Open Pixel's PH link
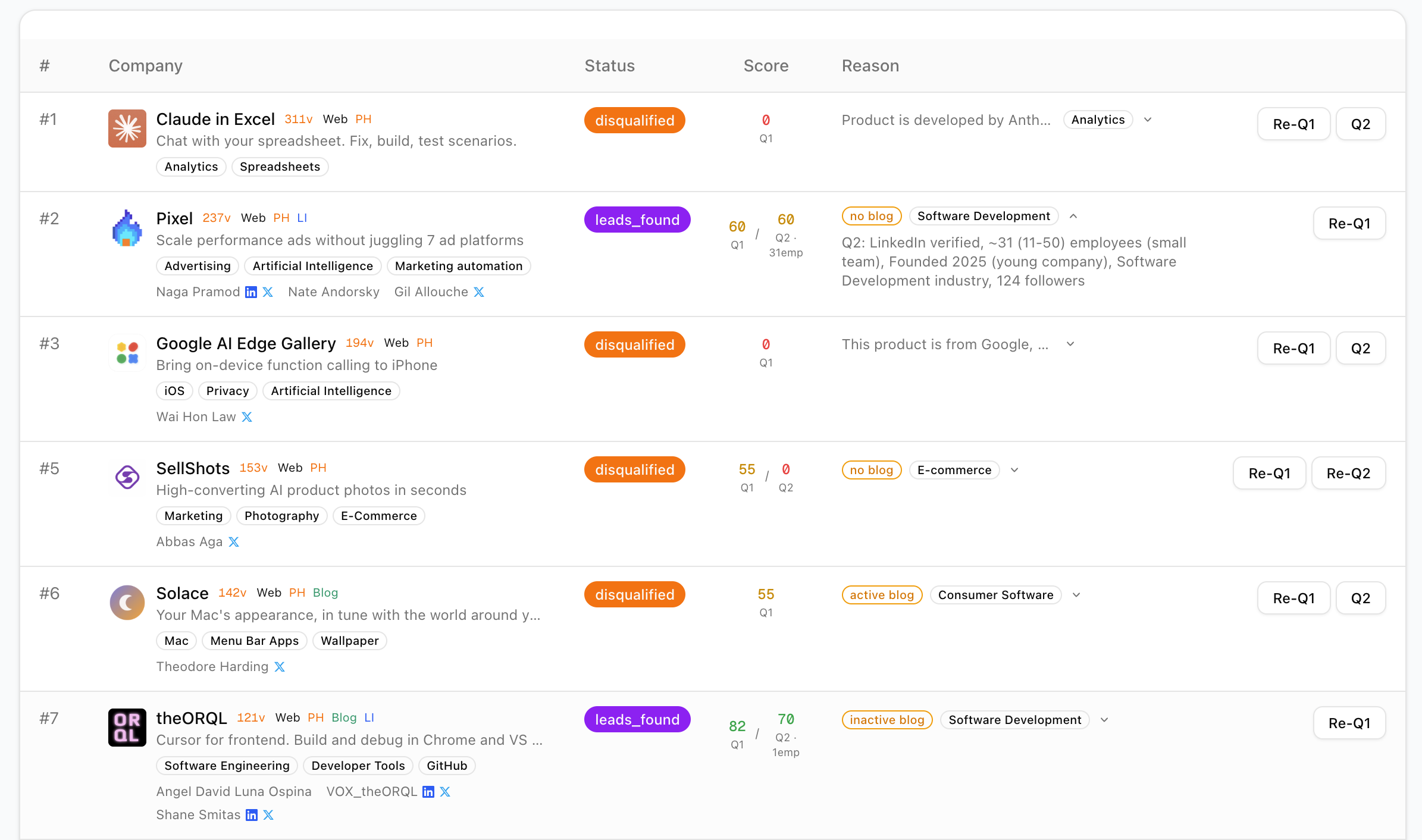Screen dimensions: 1422x840 click(x=281, y=218)
